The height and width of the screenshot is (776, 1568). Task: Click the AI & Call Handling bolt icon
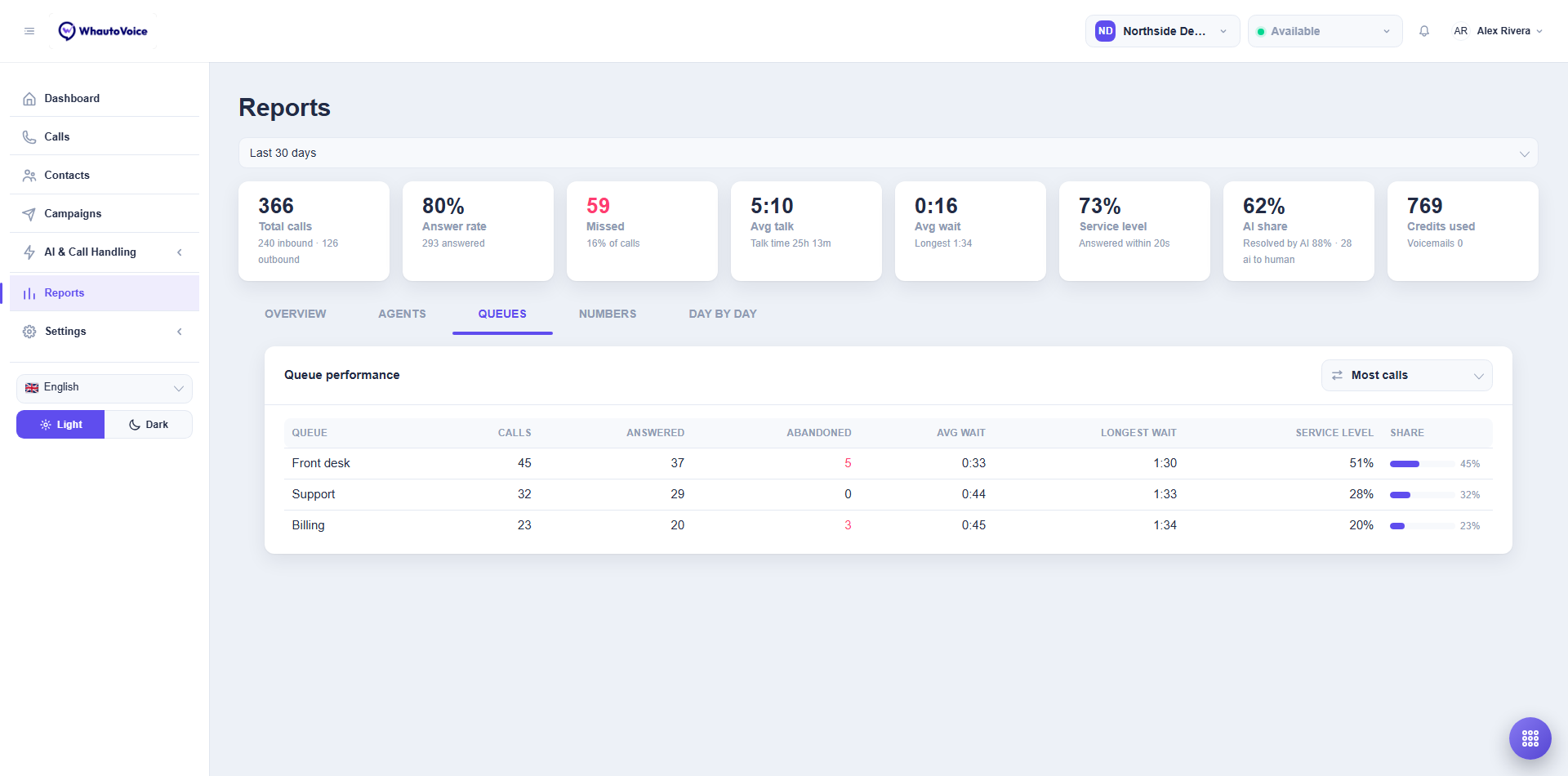pos(29,252)
